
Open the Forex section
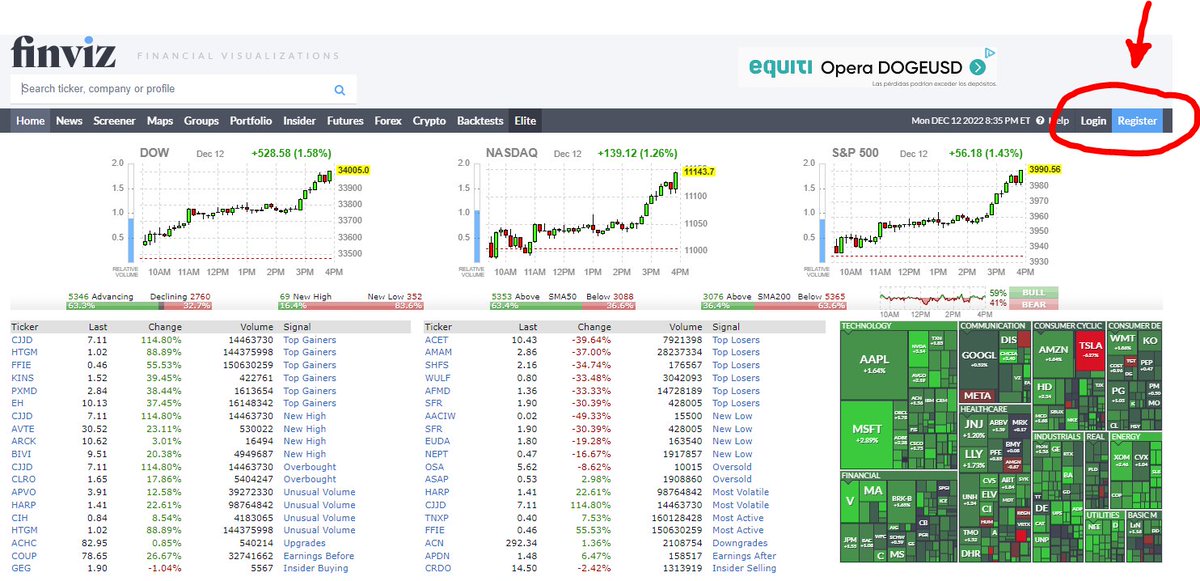point(388,121)
